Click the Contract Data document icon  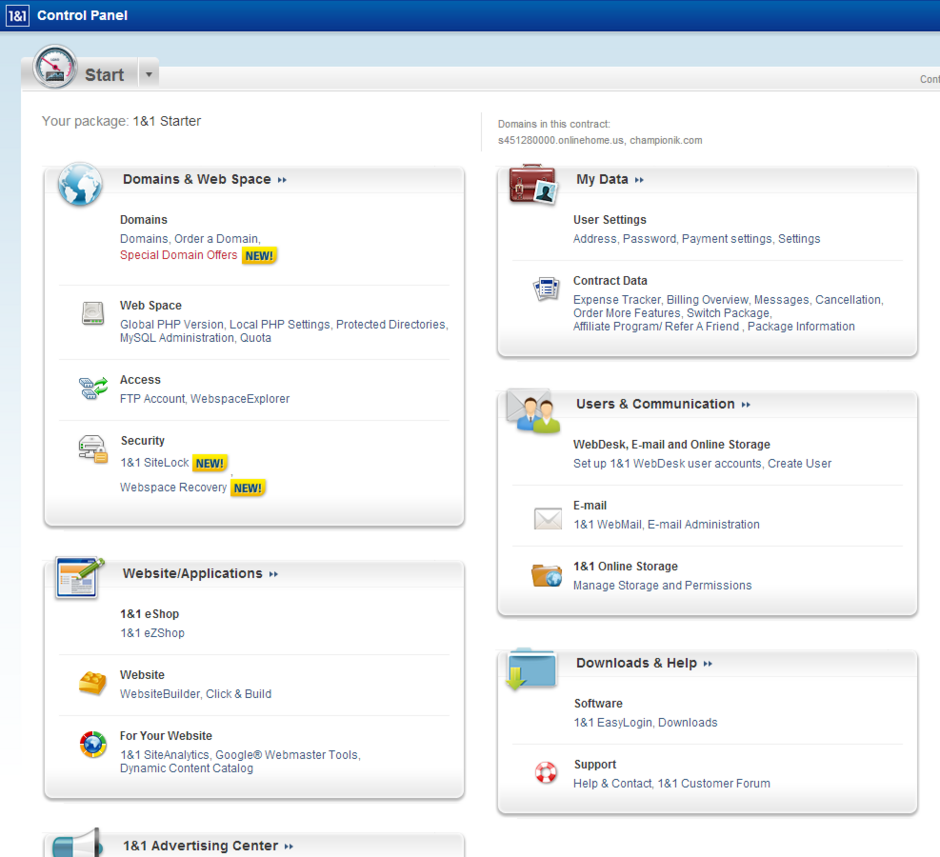(547, 289)
